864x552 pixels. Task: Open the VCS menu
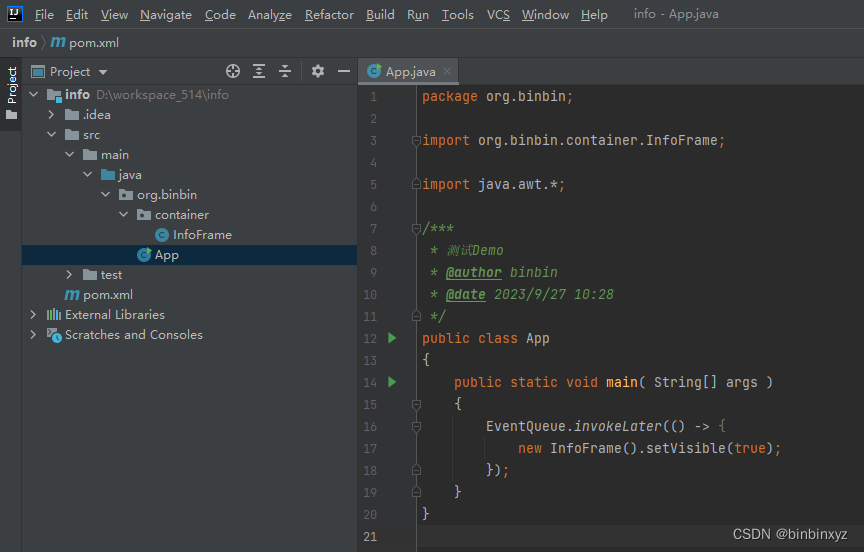click(x=498, y=15)
